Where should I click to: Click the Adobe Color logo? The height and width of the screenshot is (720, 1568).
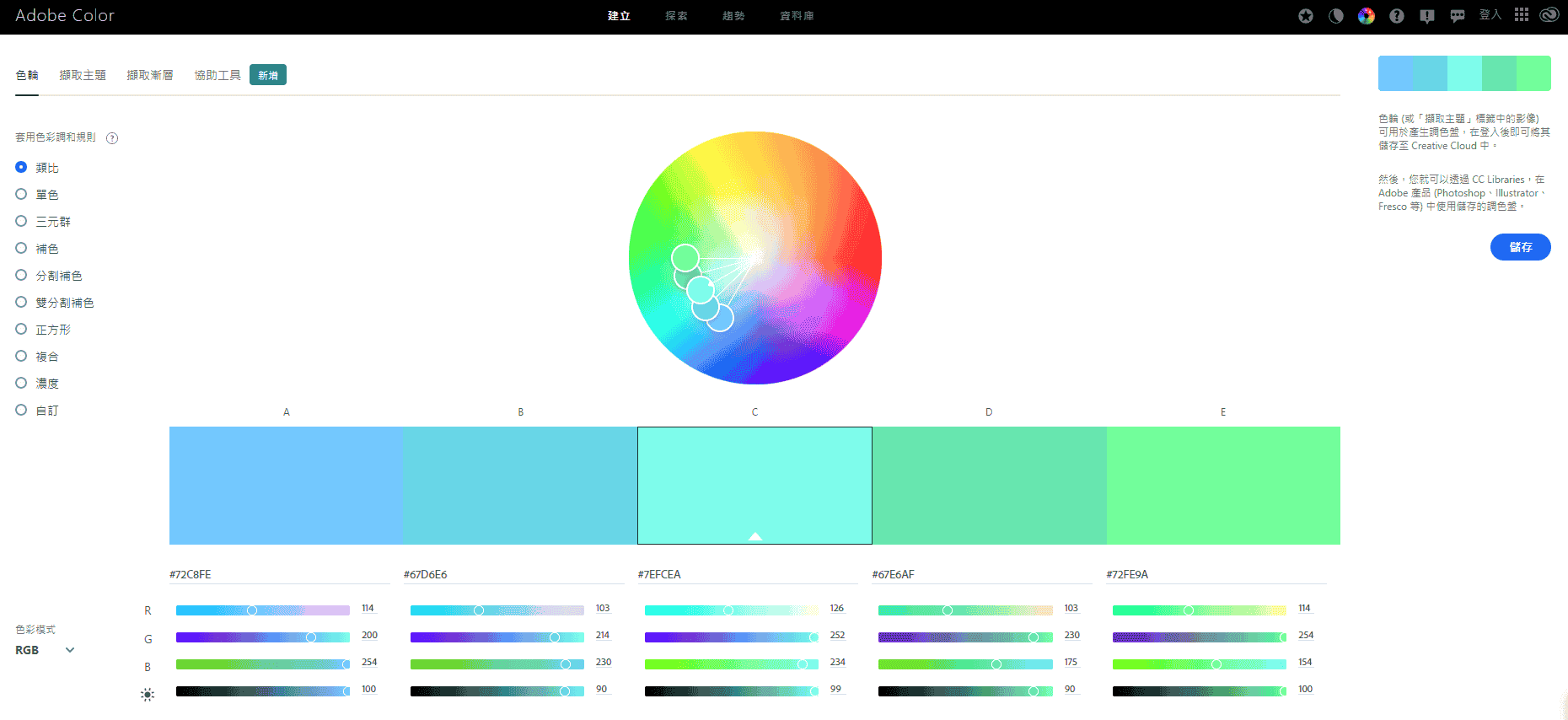click(x=65, y=15)
